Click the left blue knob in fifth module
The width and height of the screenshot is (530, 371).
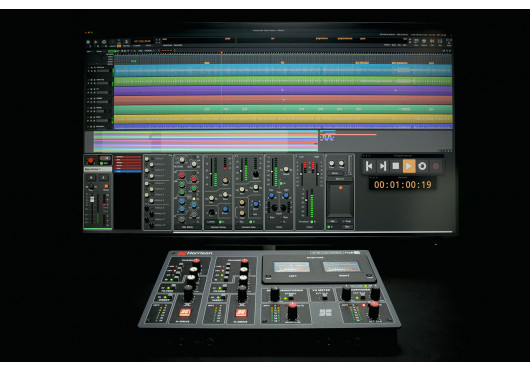click(271, 195)
